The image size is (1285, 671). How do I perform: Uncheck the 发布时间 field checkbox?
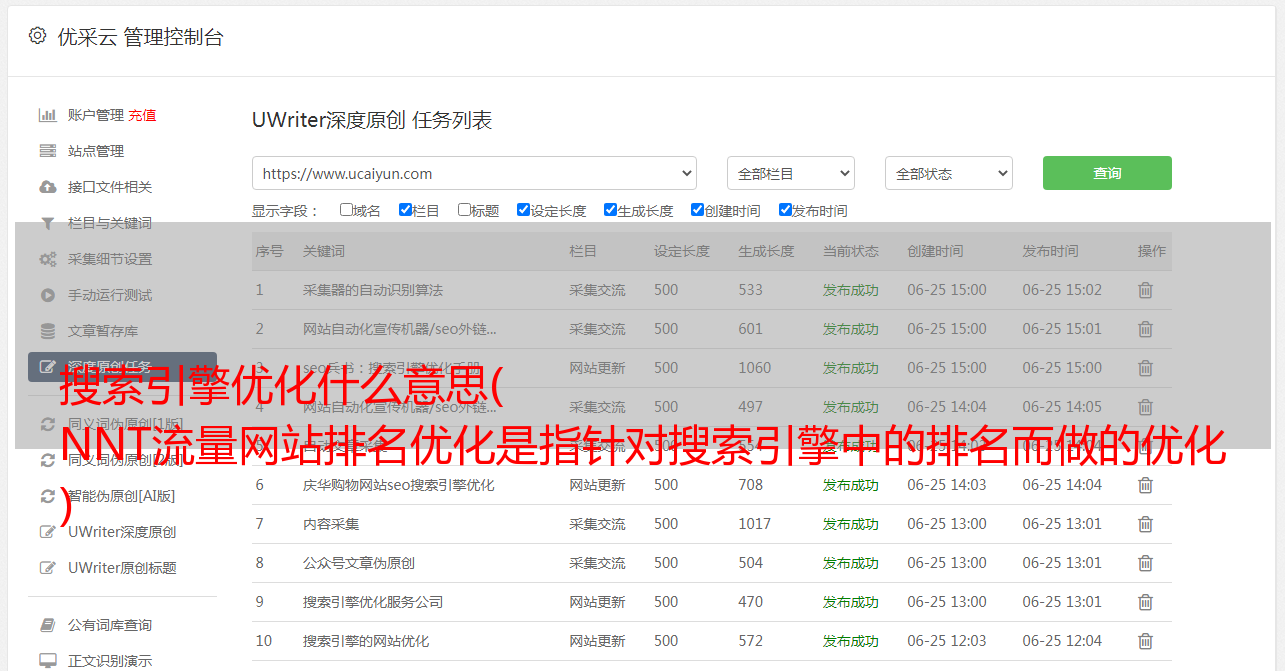tap(785, 210)
